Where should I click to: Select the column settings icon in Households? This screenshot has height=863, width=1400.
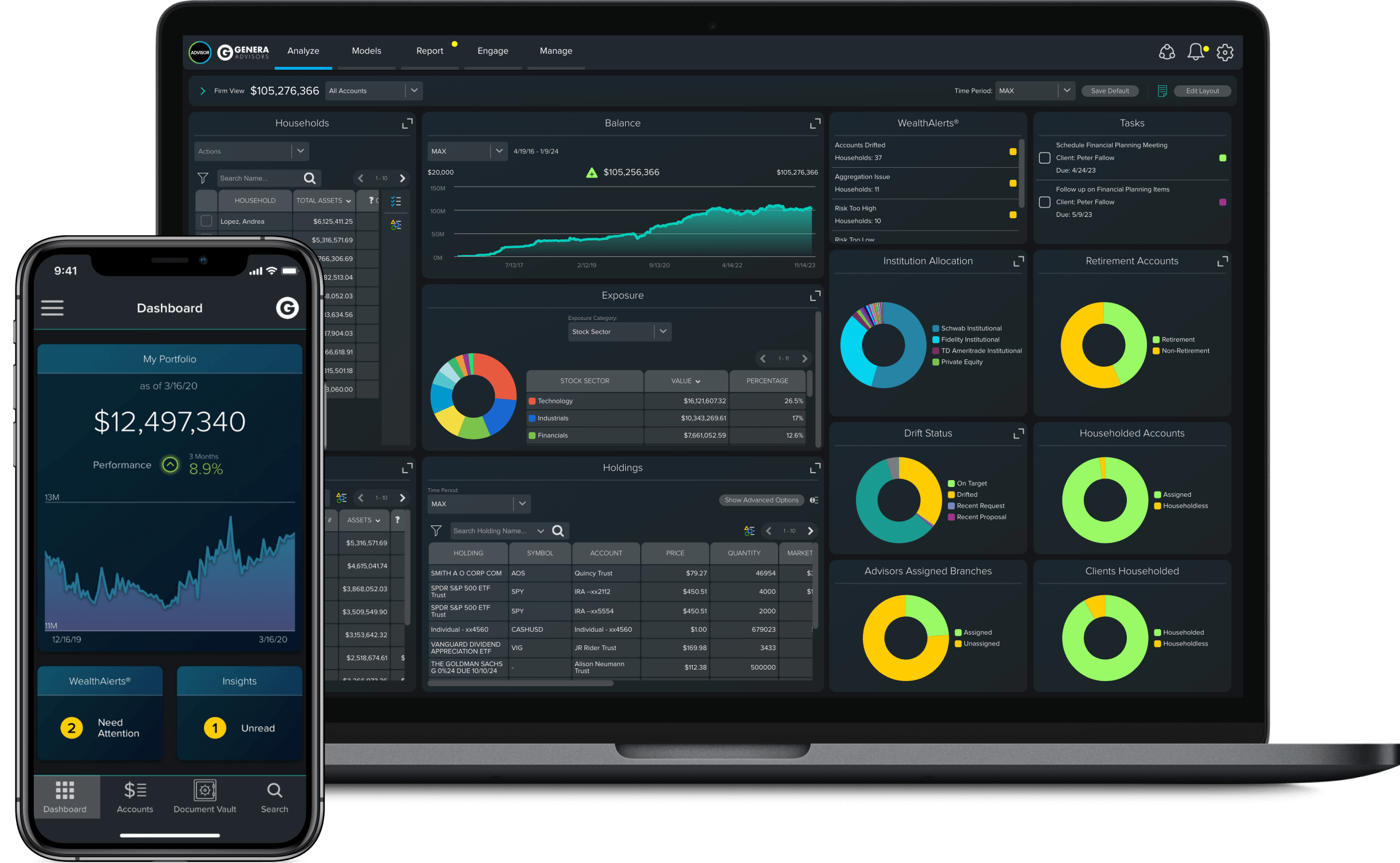click(397, 201)
